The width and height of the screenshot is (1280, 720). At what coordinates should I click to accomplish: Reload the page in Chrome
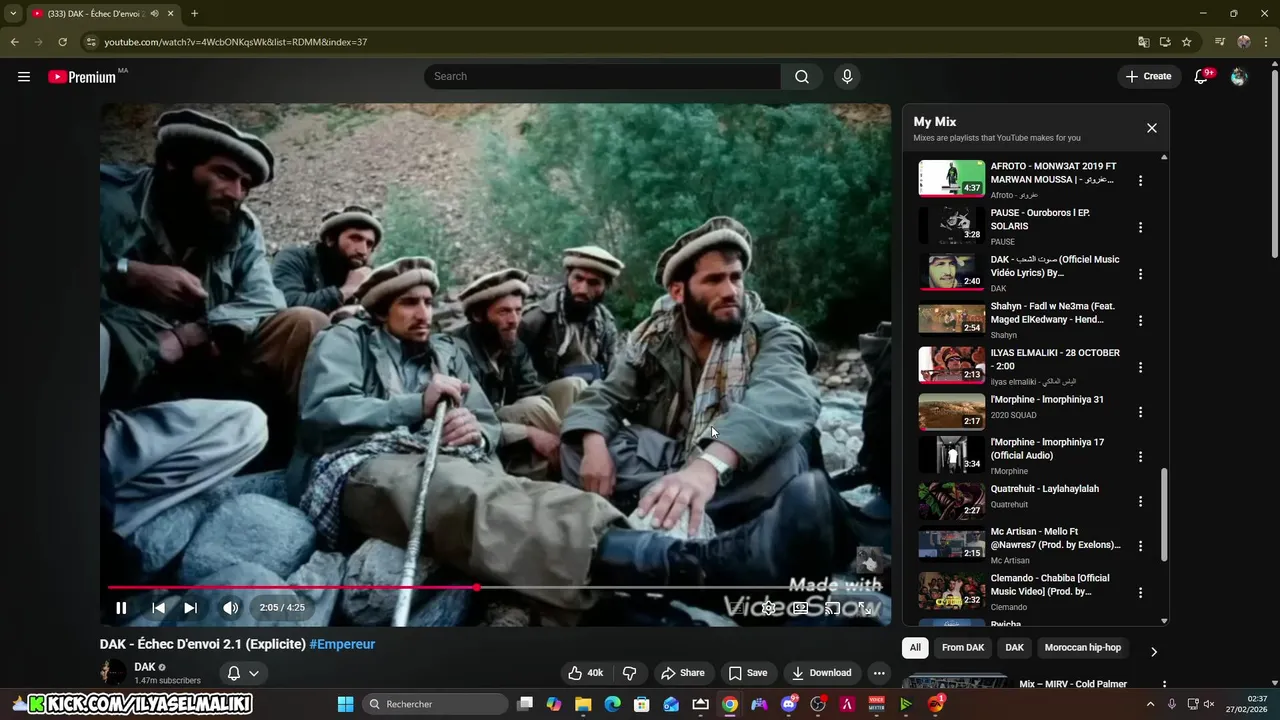62,42
